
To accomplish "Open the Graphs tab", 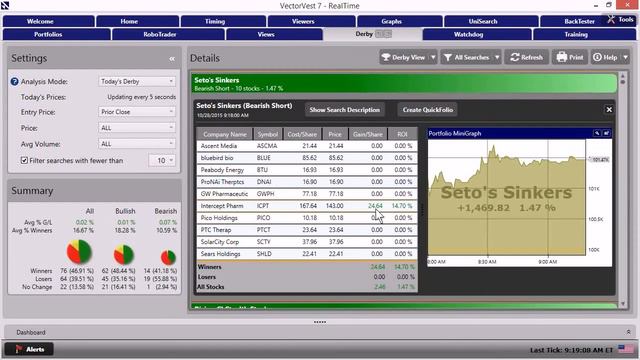I will point(400,21).
